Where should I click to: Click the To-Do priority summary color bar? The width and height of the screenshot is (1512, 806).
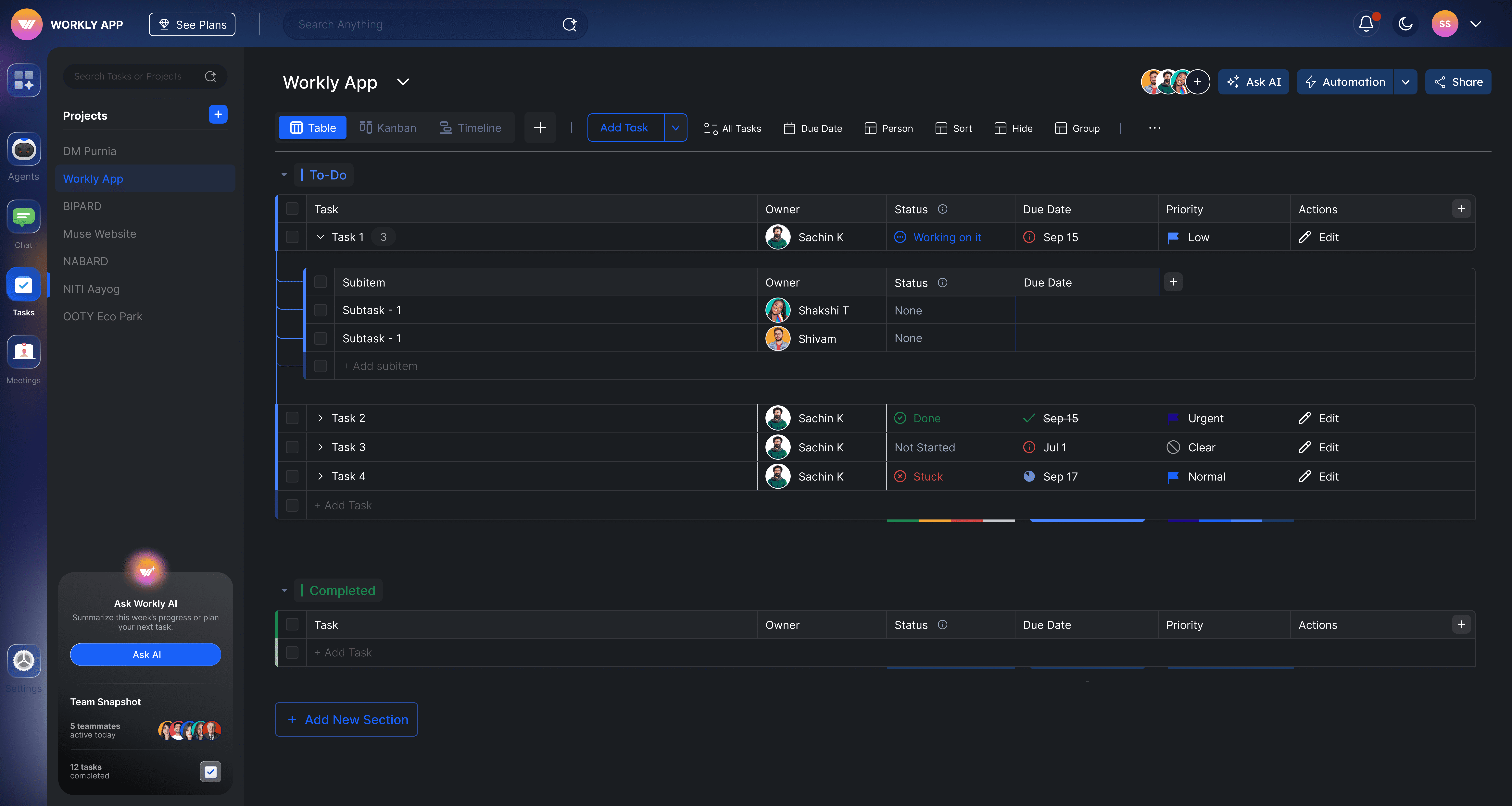coord(1230,520)
